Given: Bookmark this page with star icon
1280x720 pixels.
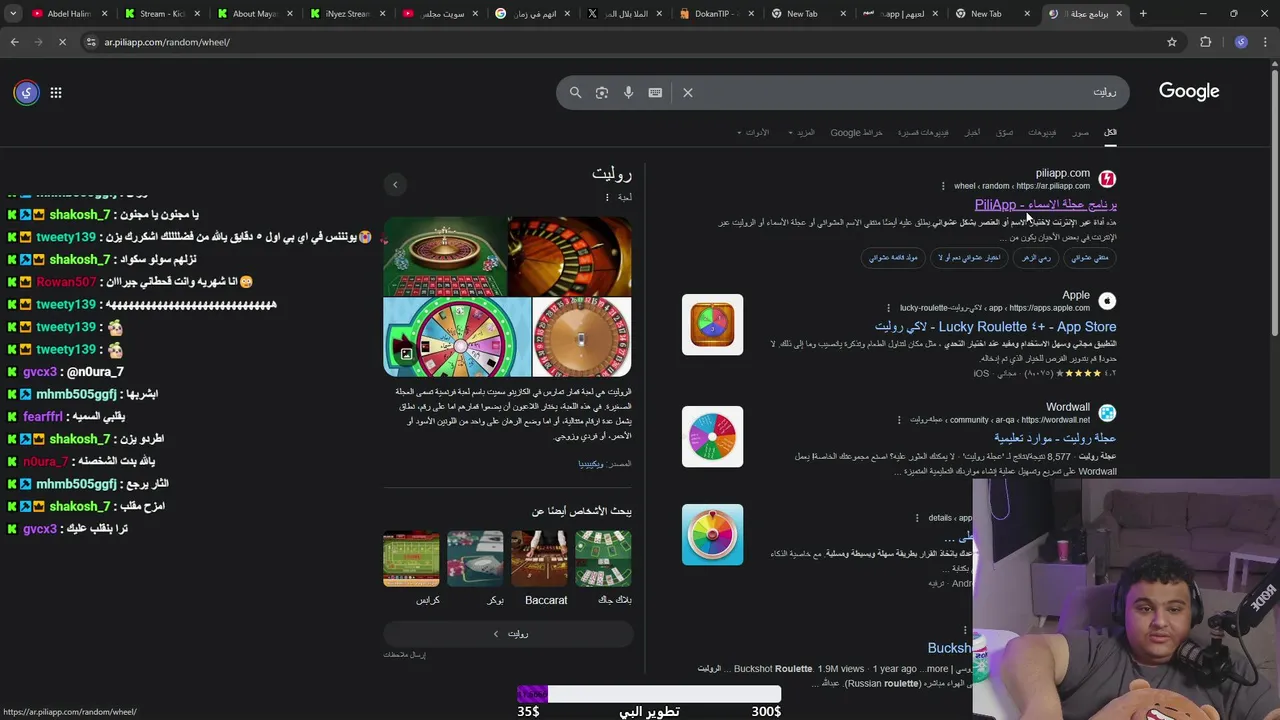Looking at the screenshot, I should point(1172,42).
